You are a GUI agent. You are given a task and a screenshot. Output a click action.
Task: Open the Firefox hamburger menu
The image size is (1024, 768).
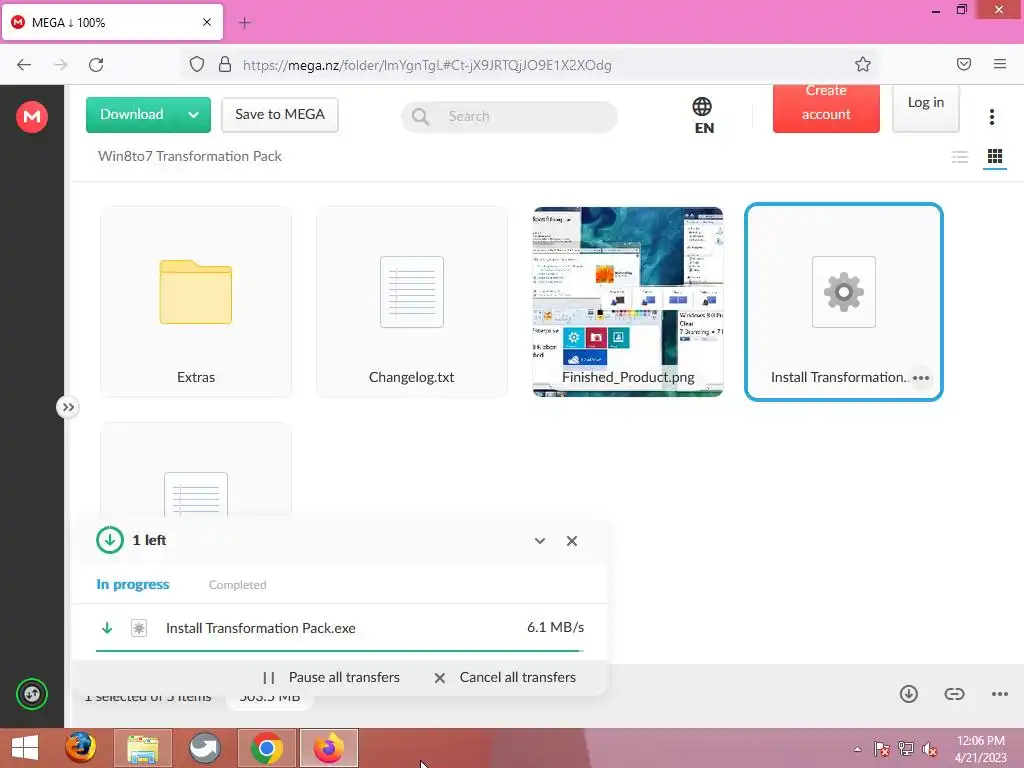pos(999,64)
